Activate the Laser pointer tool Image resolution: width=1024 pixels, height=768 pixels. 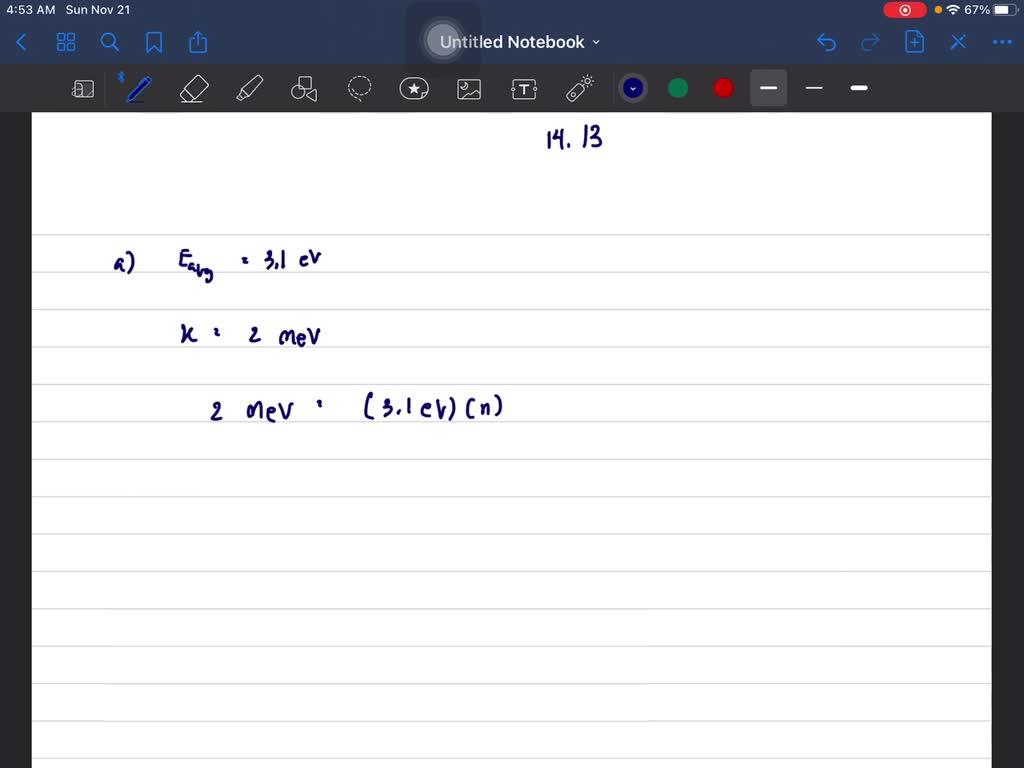tap(579, 88)
